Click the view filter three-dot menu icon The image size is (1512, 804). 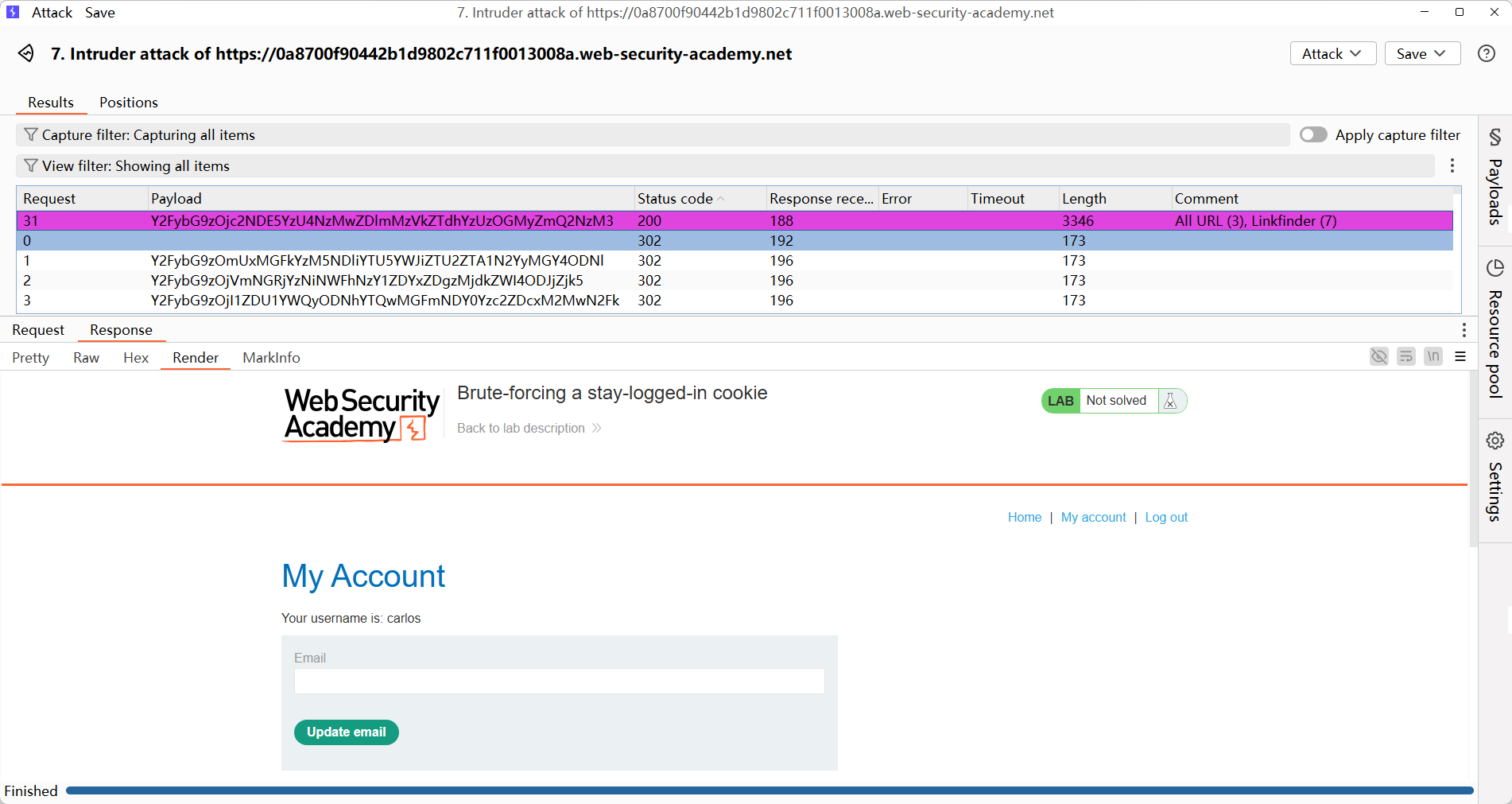[1452, 165]
